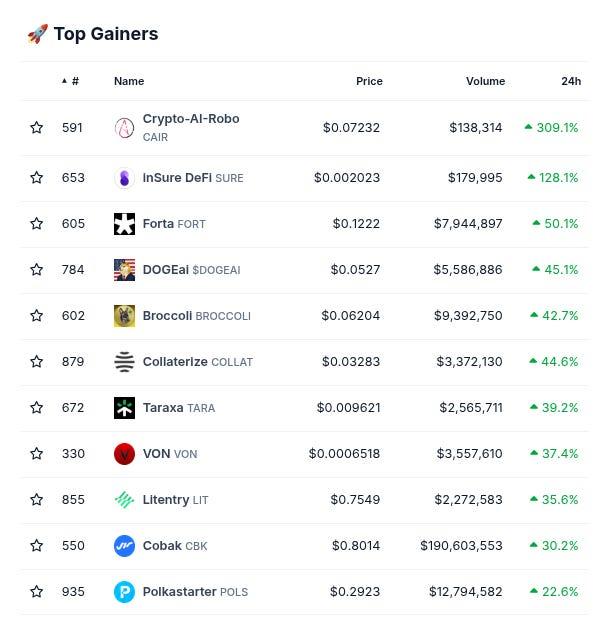This screenshot has width=597, height=620.
Task: Toggle the star for Forta
Action: point(36,223)
